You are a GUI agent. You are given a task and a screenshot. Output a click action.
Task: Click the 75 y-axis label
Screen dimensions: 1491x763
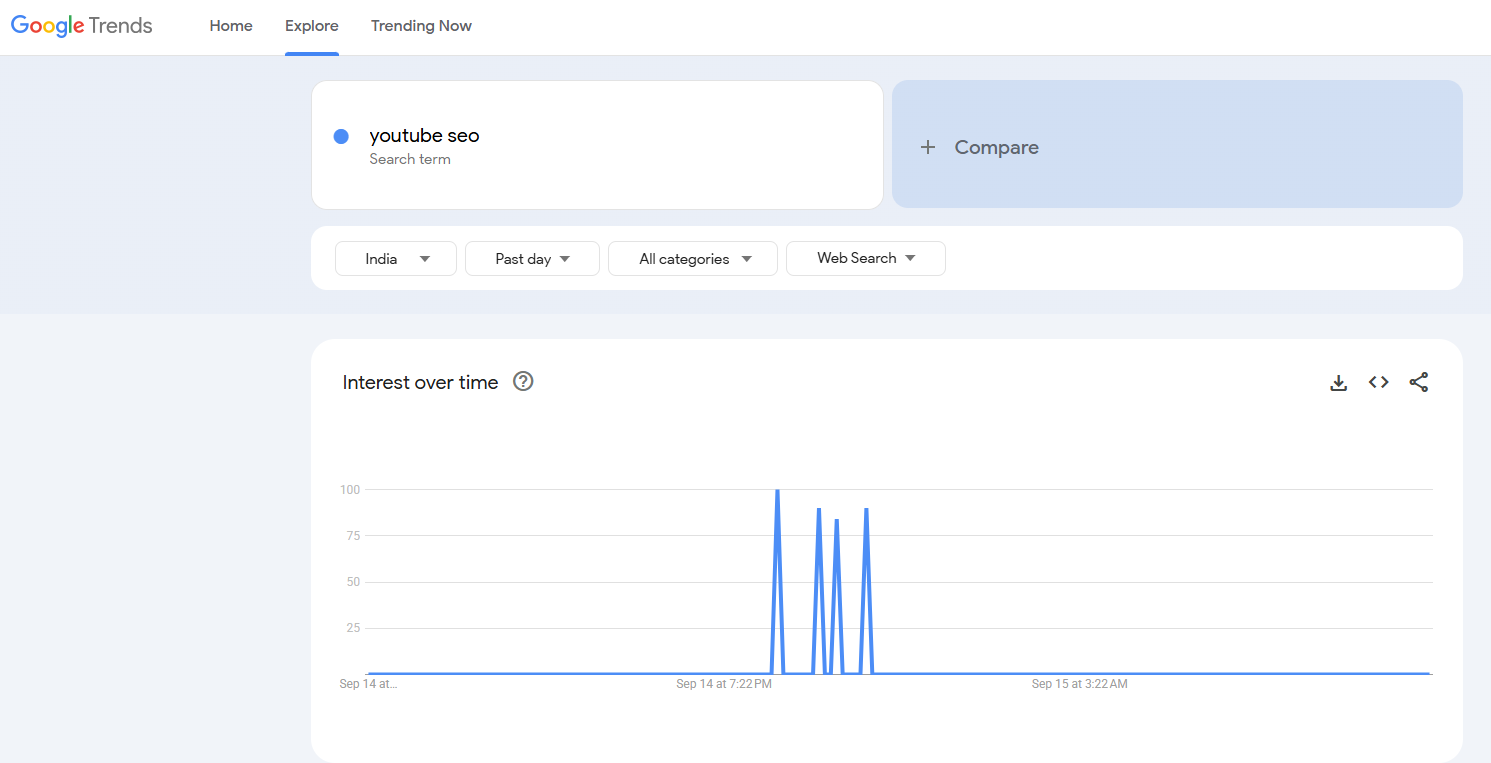(353, 536)
